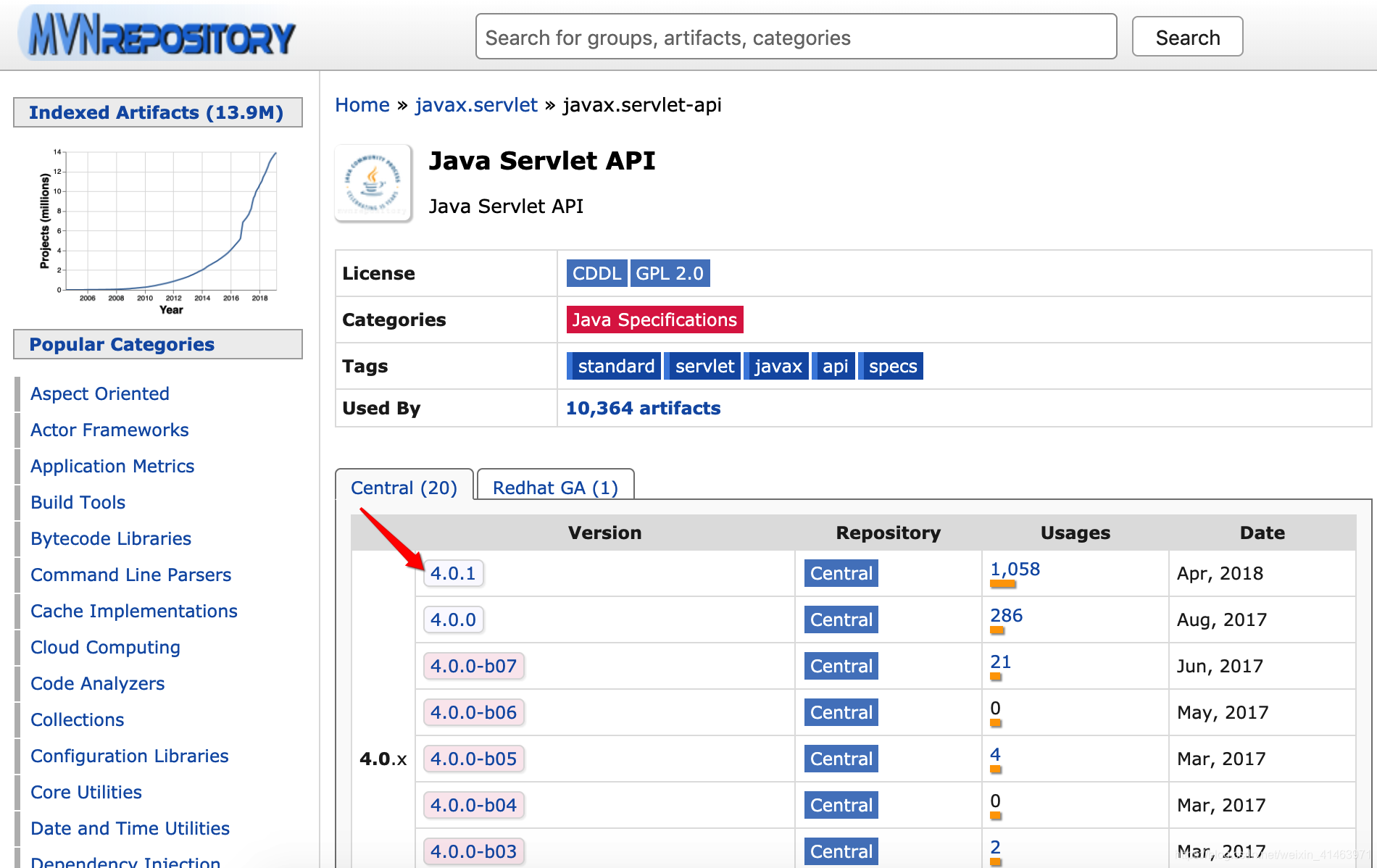
Task: Open version 4.0.0
Action: [453, 619]
